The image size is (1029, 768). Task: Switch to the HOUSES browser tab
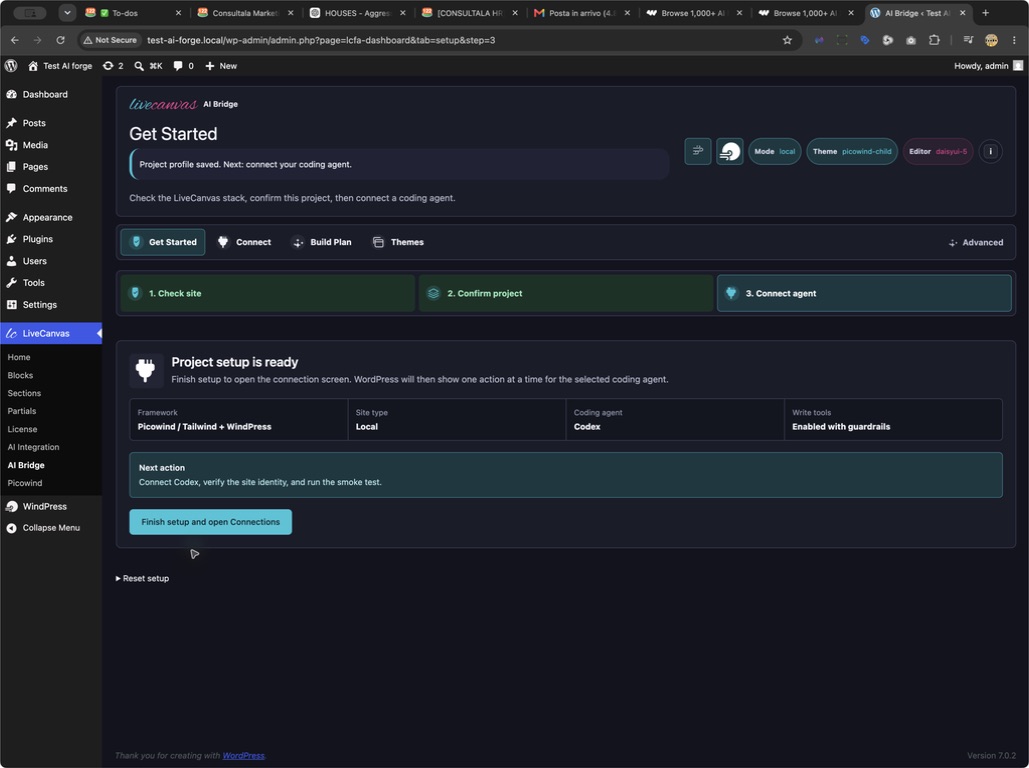tap(358, 12)
